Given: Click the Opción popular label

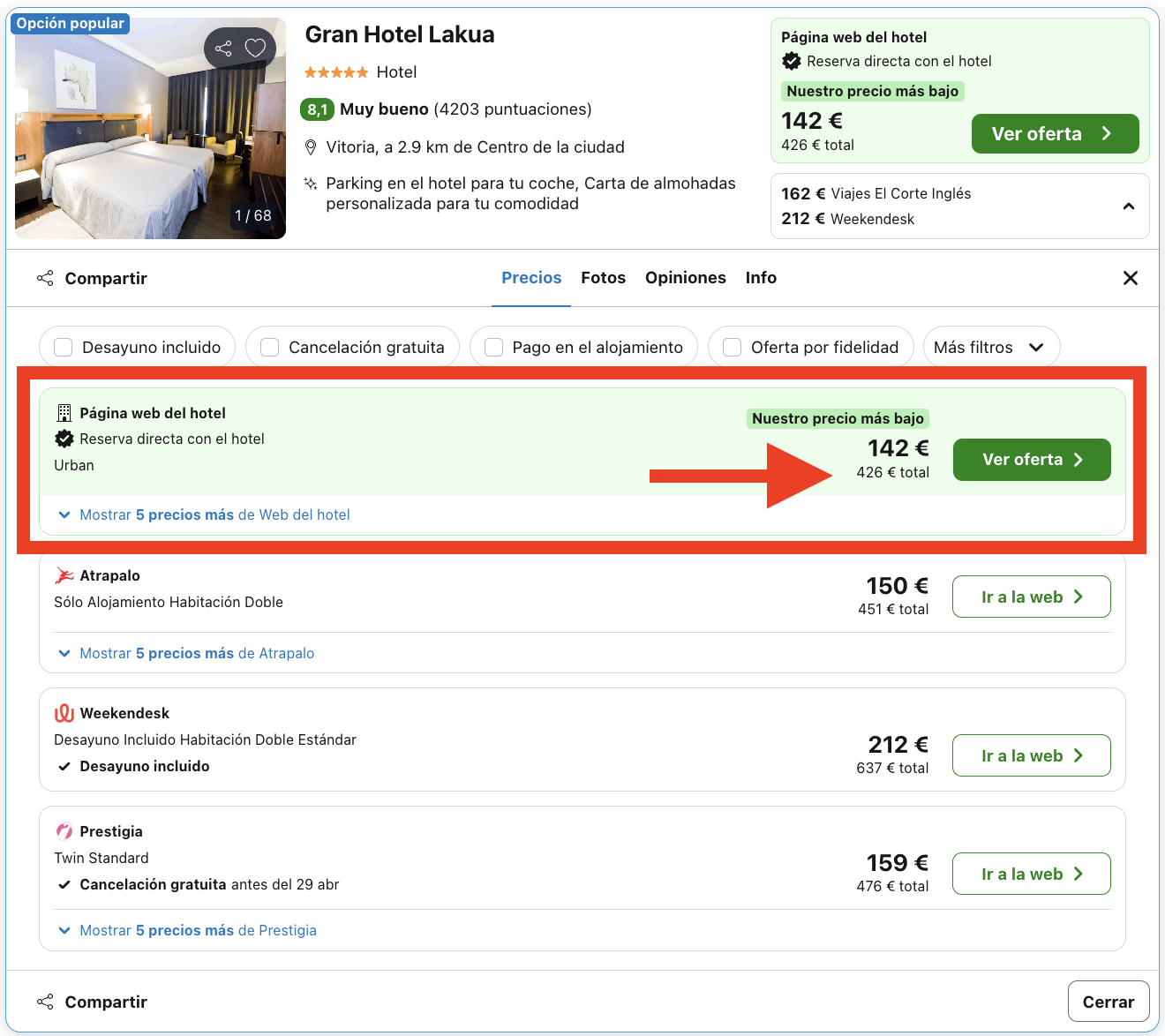Looking at the screenshot, I should [71, 24].
